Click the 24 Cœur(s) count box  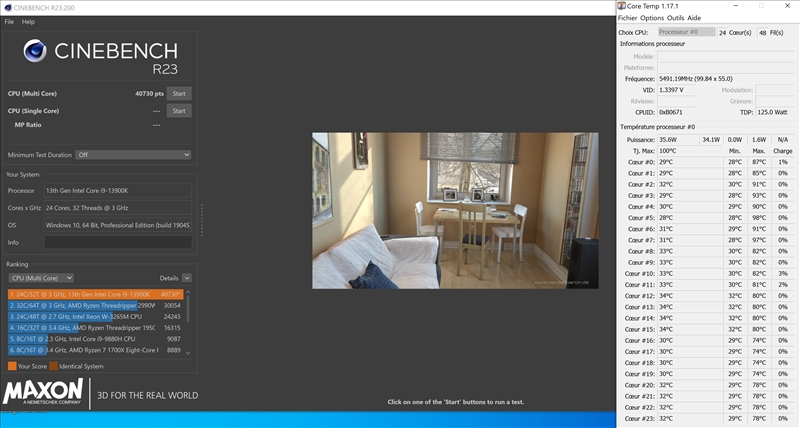722,33
